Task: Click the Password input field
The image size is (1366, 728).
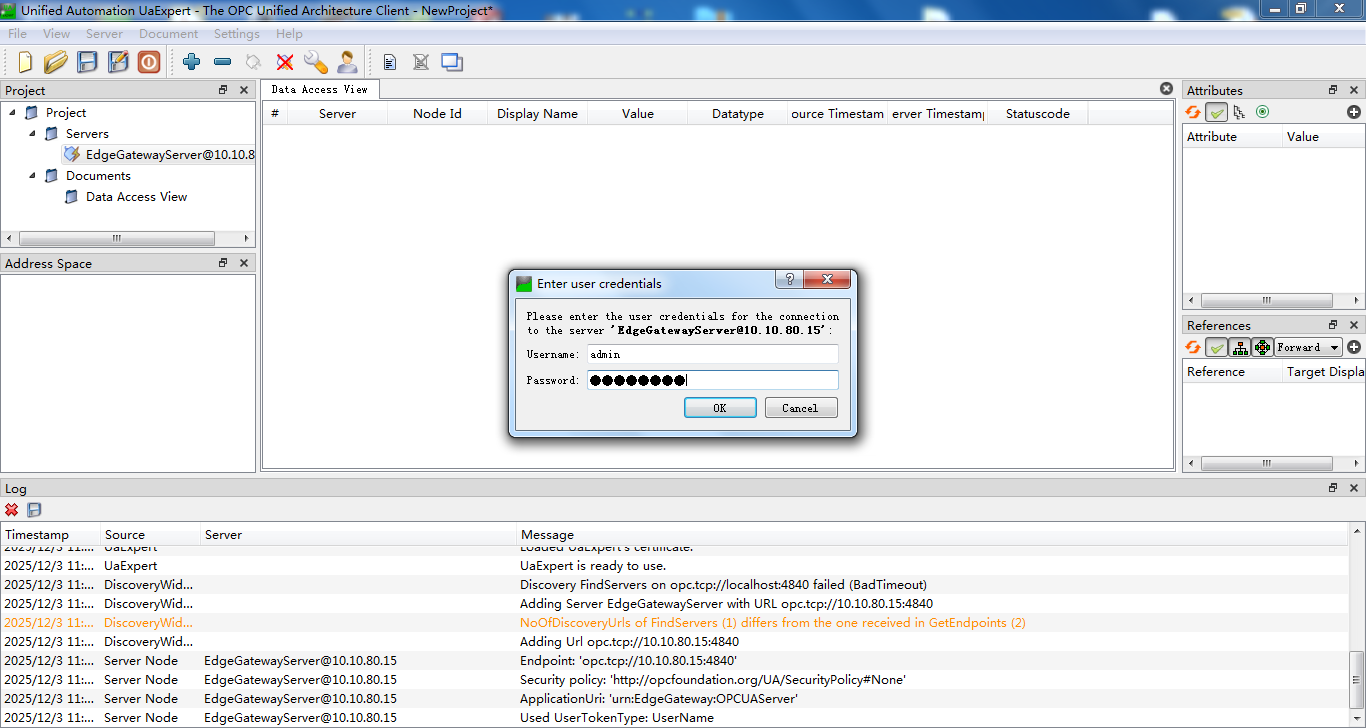Action: click(x=712, y=380)
